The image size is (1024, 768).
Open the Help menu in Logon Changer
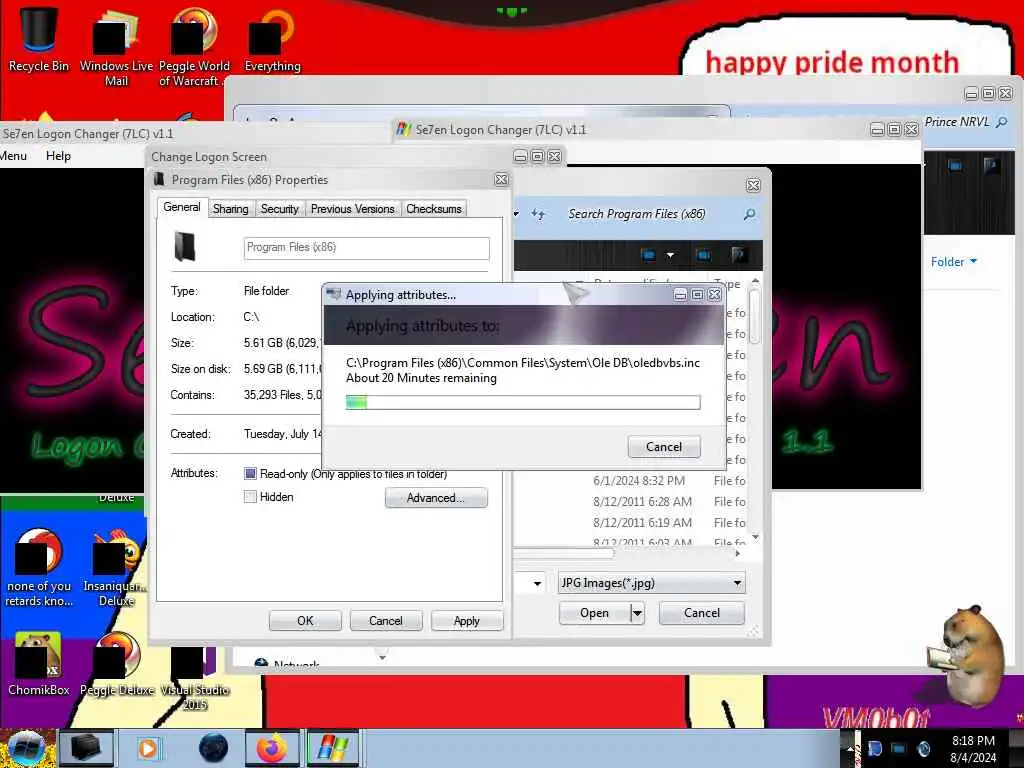tap(58, 155)
